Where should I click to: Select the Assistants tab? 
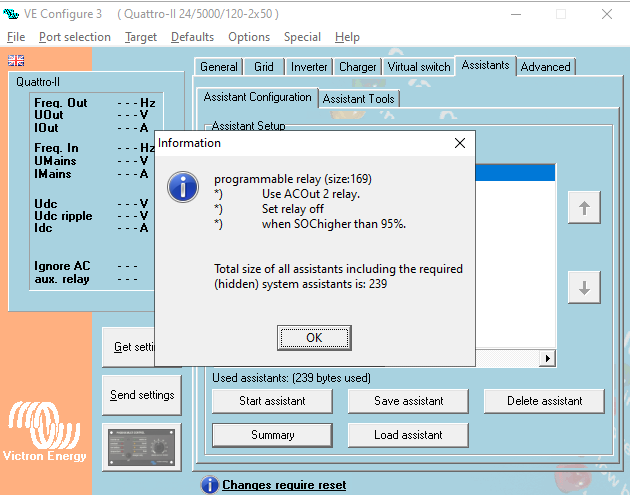coord(485,65)
